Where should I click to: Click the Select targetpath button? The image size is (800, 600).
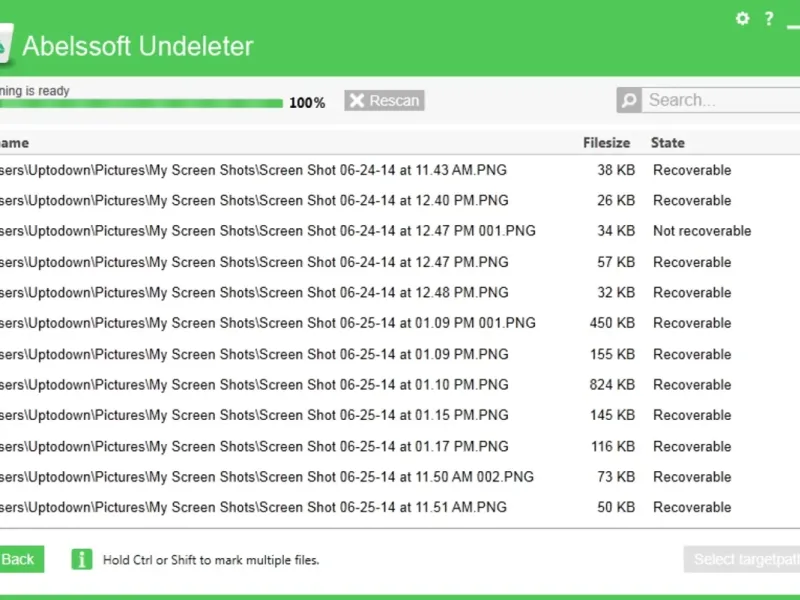point(742,559)
